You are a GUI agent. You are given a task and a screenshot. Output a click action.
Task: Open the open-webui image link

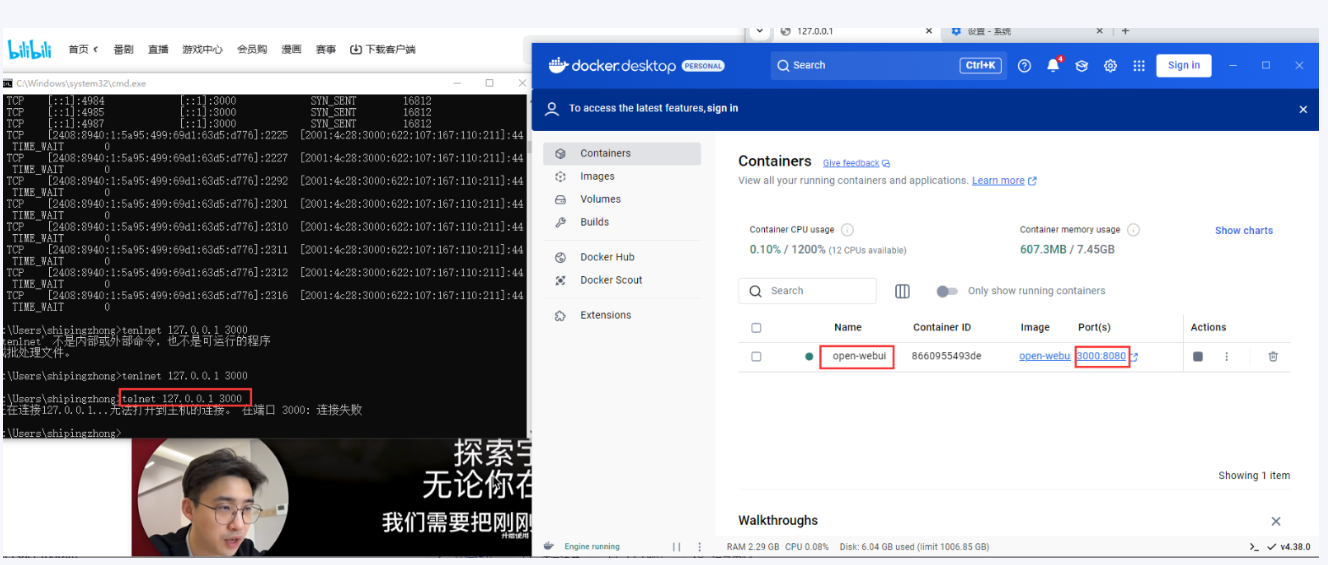tap(1045, 356)
